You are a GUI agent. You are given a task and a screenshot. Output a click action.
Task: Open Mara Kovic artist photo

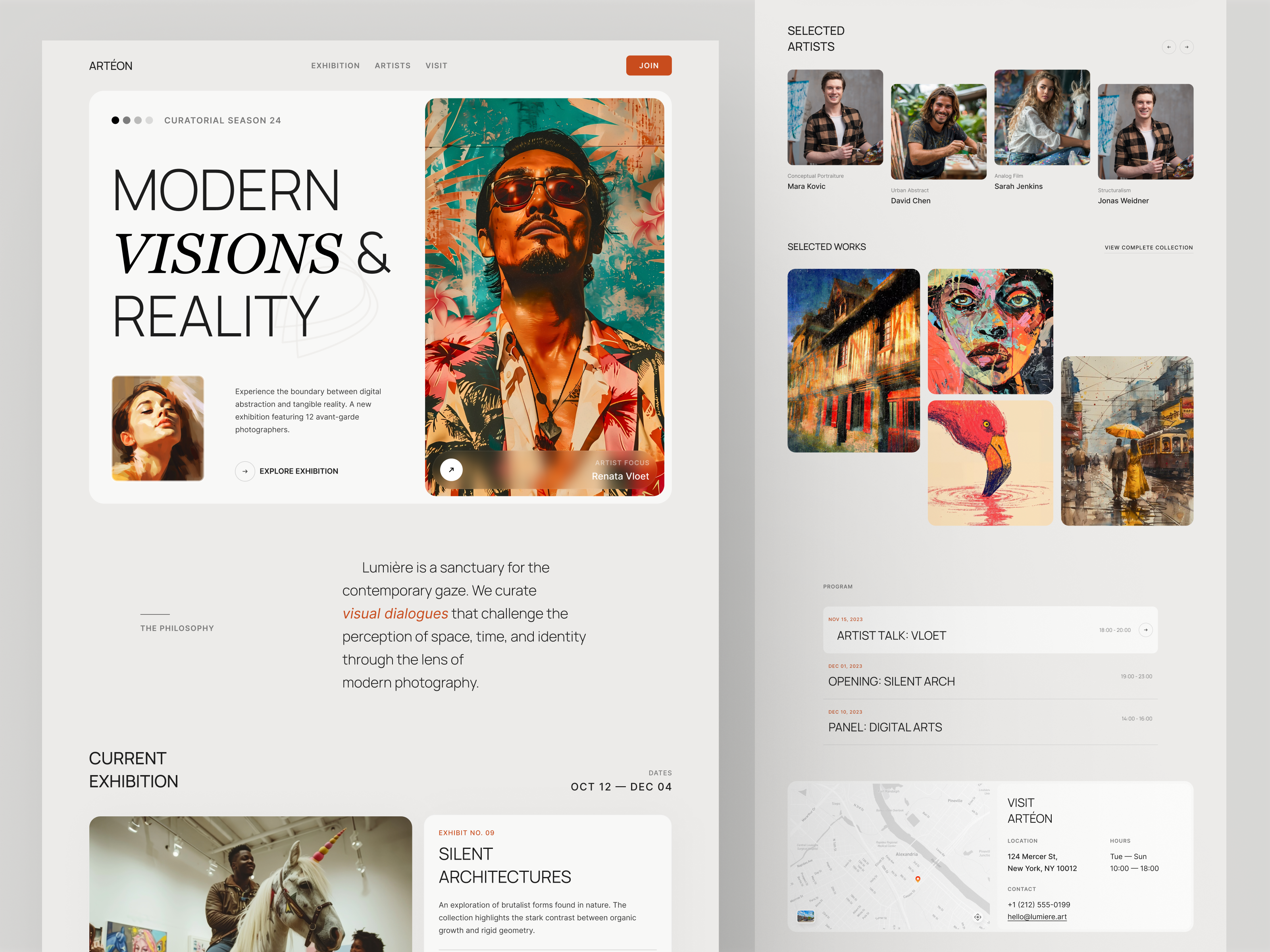(x=835, y=118)
